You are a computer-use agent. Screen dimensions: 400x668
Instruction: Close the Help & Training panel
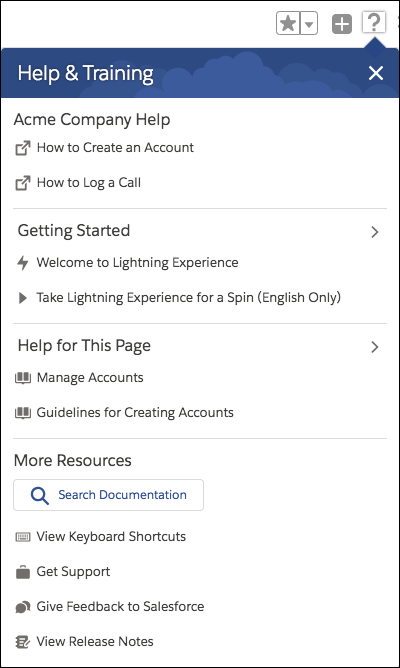click(x=376, y=73)
